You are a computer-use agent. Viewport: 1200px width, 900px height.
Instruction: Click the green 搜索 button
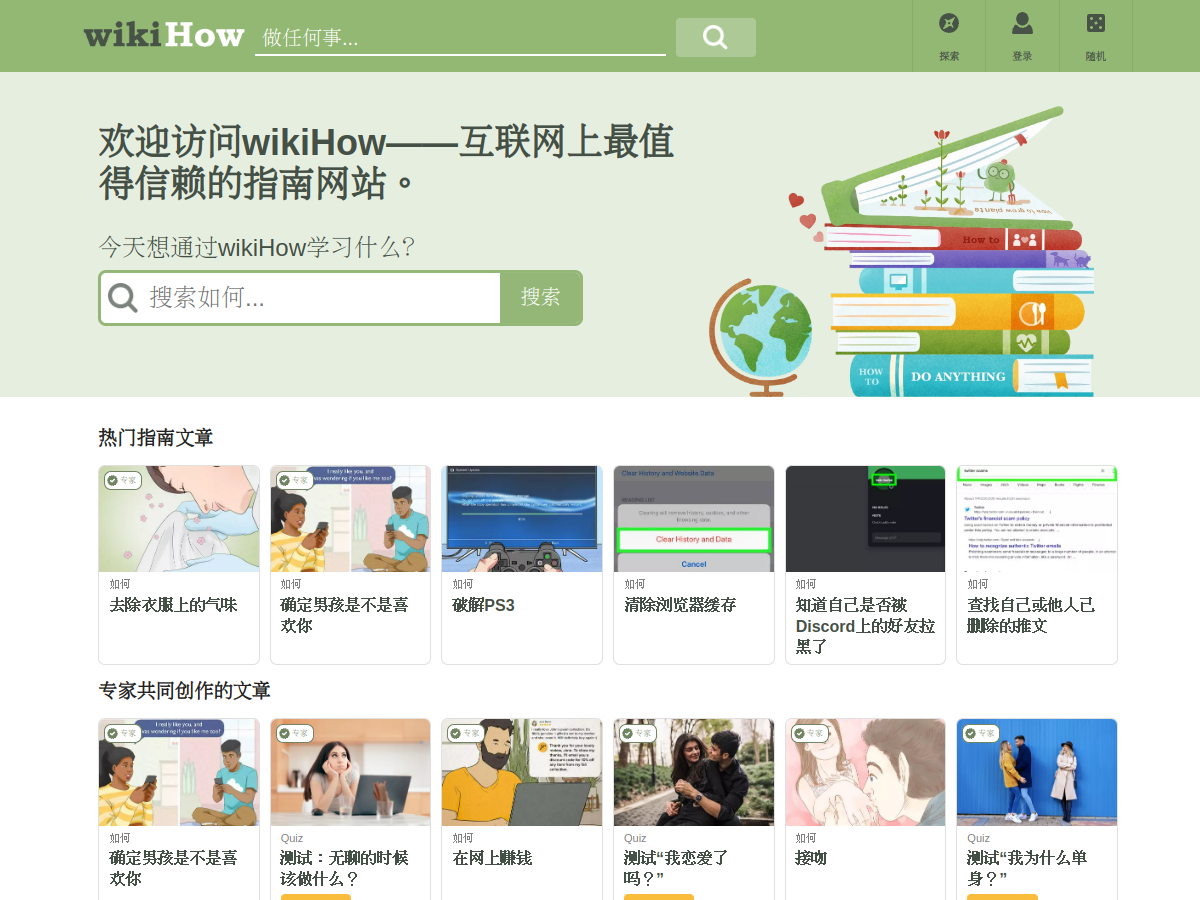pyautogui.click(x=541, y=297)
